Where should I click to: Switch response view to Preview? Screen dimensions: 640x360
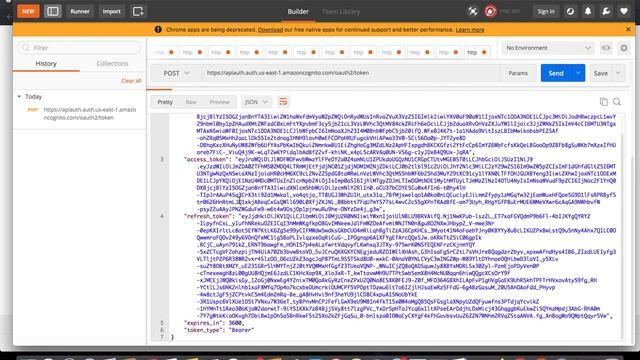point(219,102)
